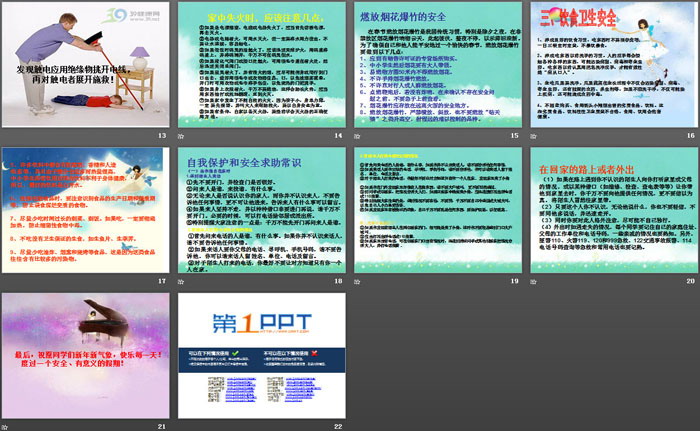Screen dimensions: 700x431
Task: Click animation star icon under slide 14
Action: click(181, 136)
